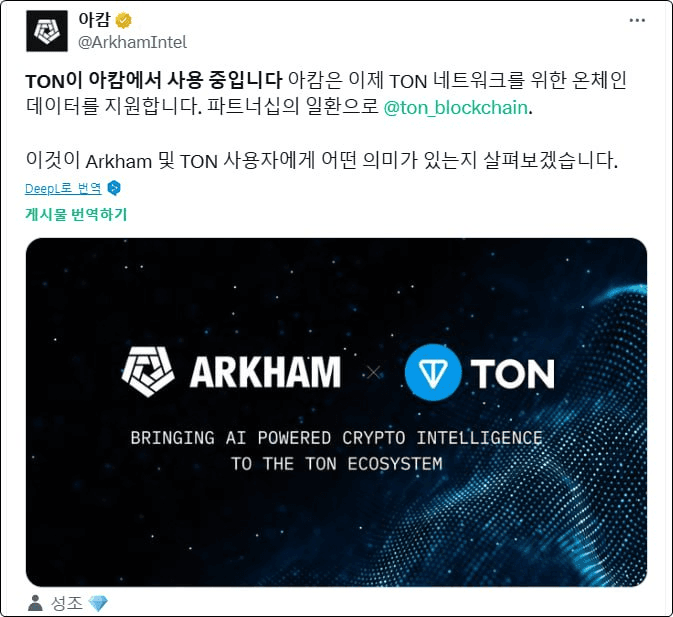Click the 성조 username at bottom

coord(66,603)
